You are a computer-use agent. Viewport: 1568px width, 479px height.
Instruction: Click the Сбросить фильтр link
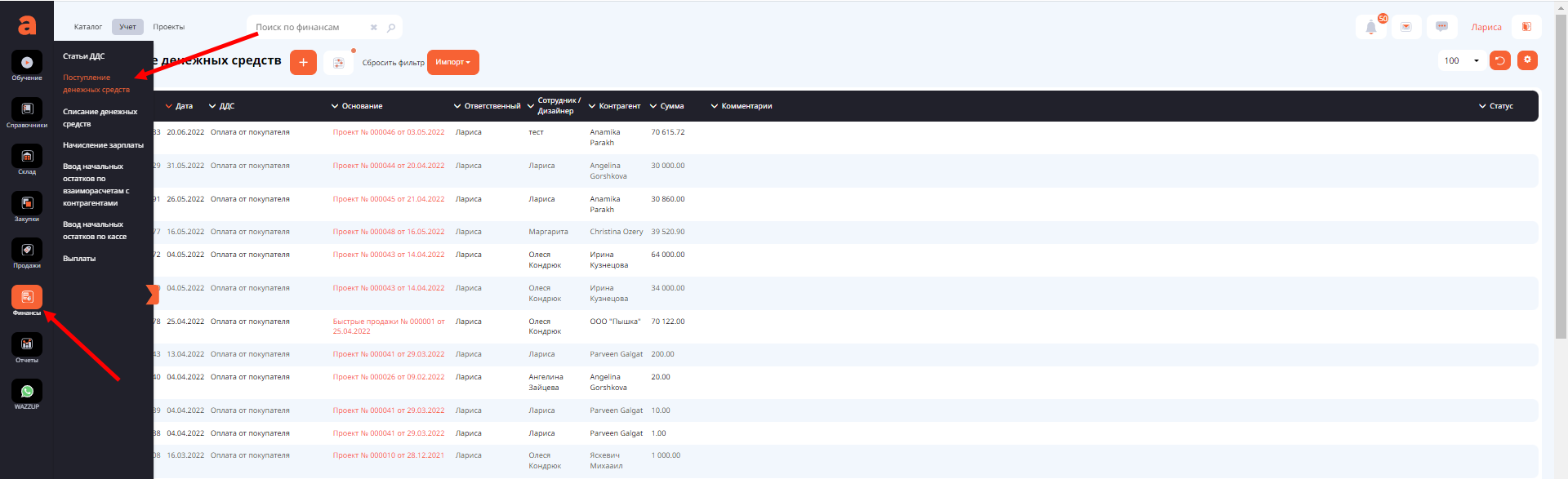(x=393, y=63)
